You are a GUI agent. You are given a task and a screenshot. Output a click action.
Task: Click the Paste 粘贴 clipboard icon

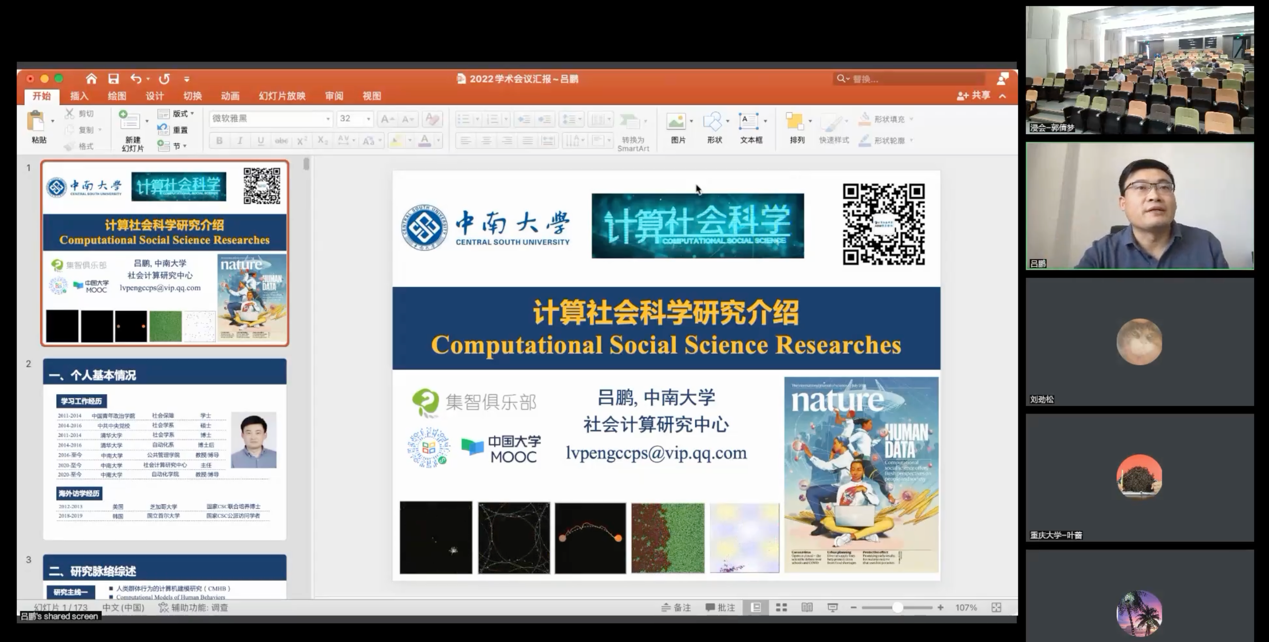point(39,128)
